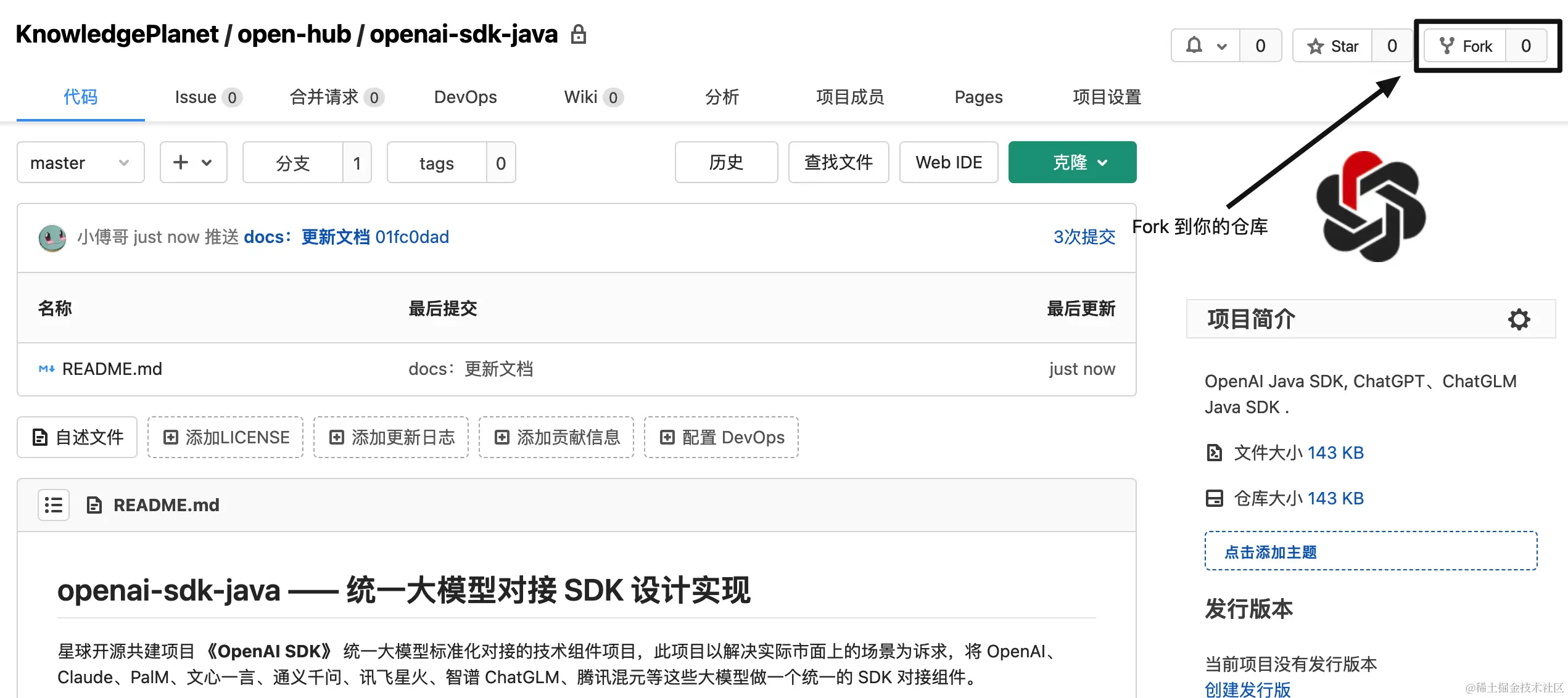
Task: Open the 项目简介 settings gear icon
Action: click(x=1519, y=319)
